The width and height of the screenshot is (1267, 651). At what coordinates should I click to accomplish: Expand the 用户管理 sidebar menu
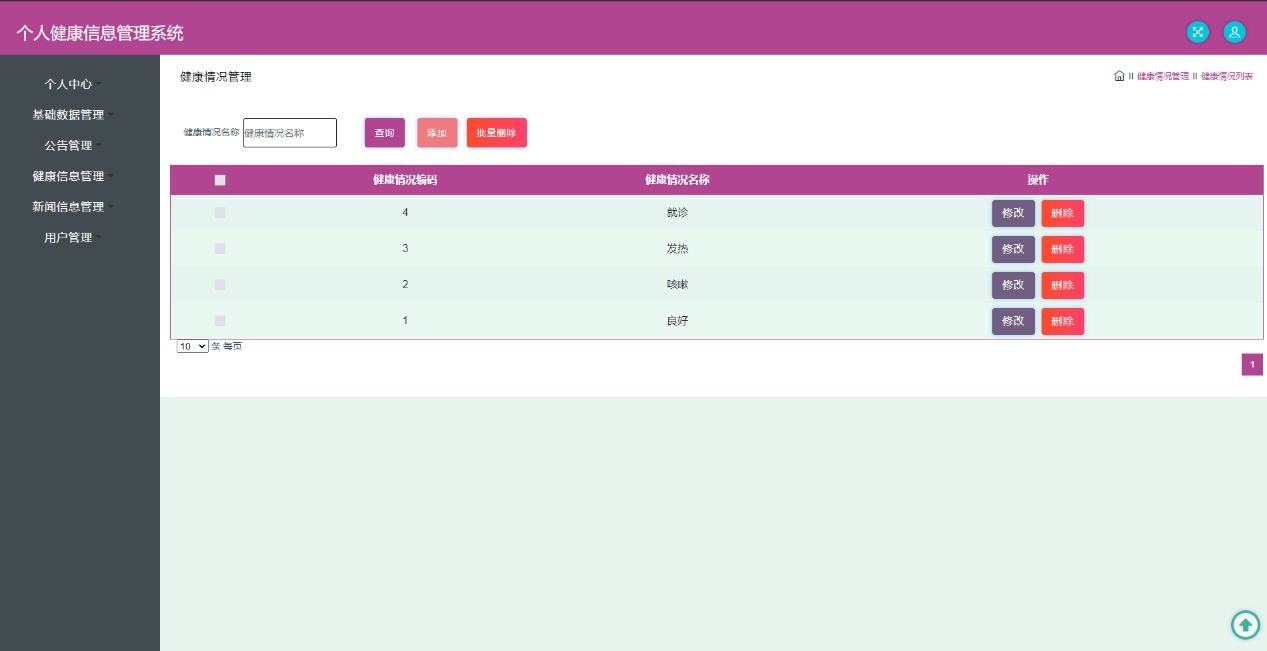click(73, 237)
